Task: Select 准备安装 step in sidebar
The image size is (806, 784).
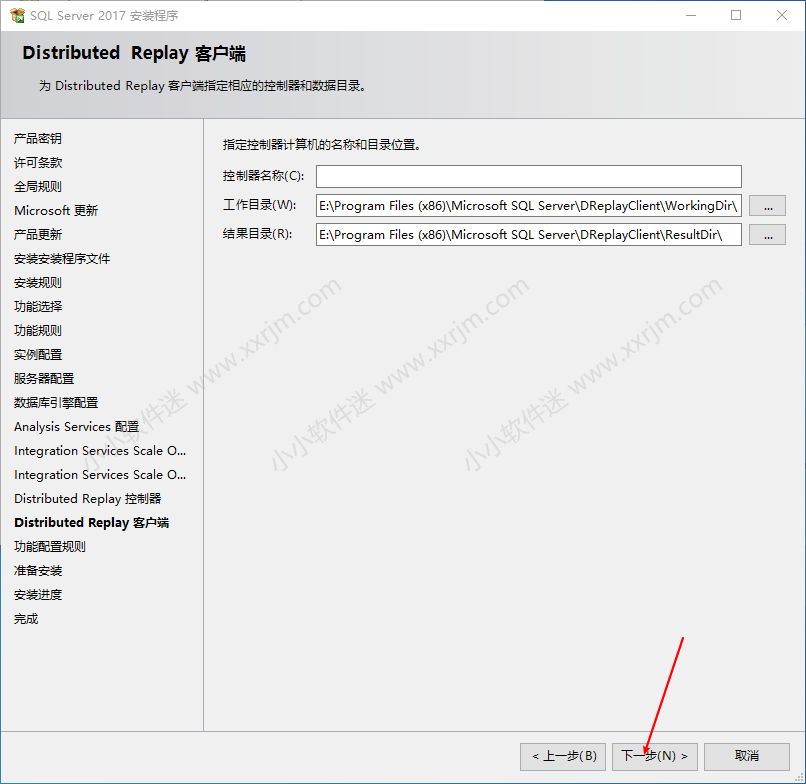Action: pos(38,571)
